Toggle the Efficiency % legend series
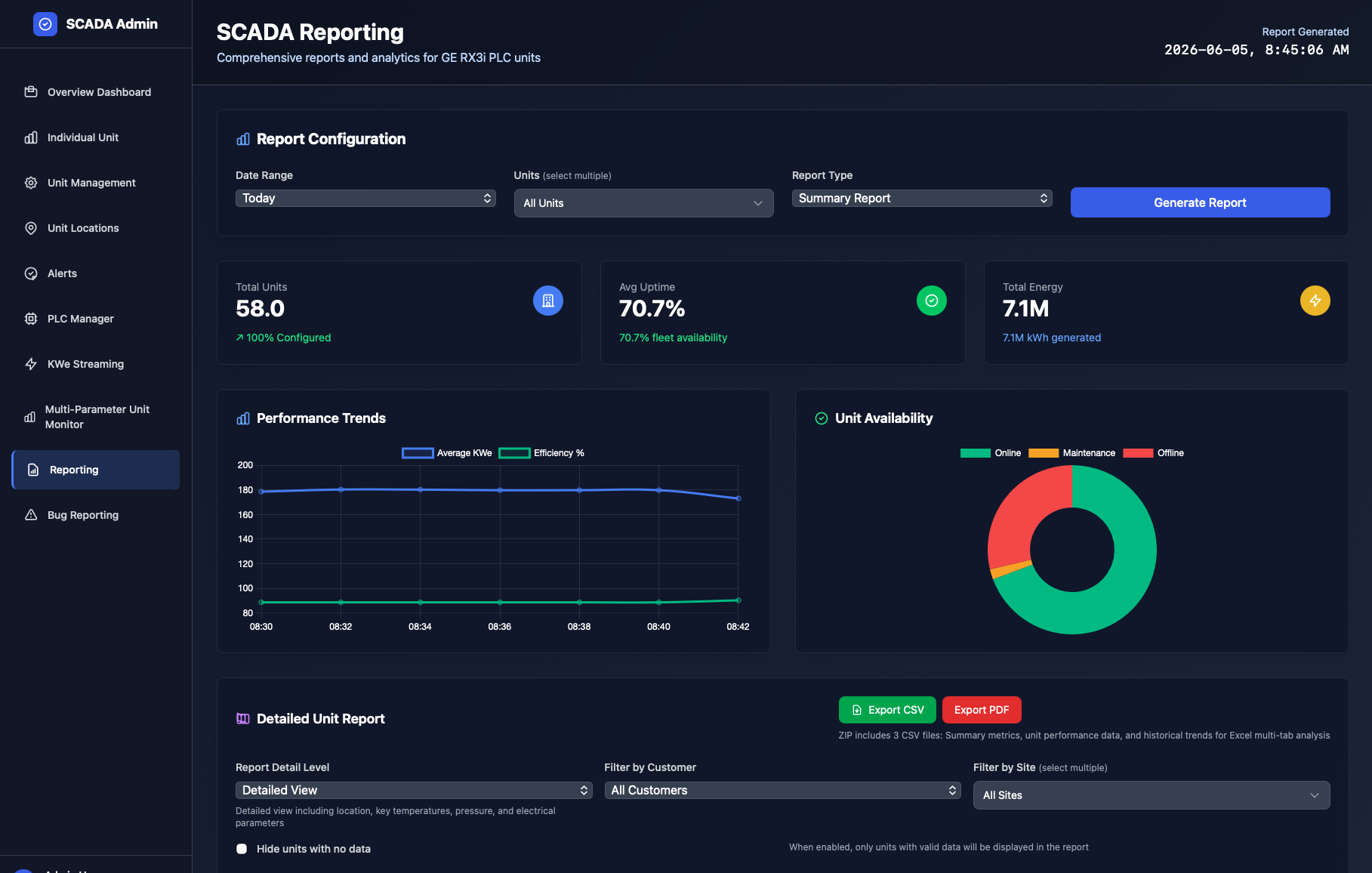The image size is (1372, 873). point(541,453)
